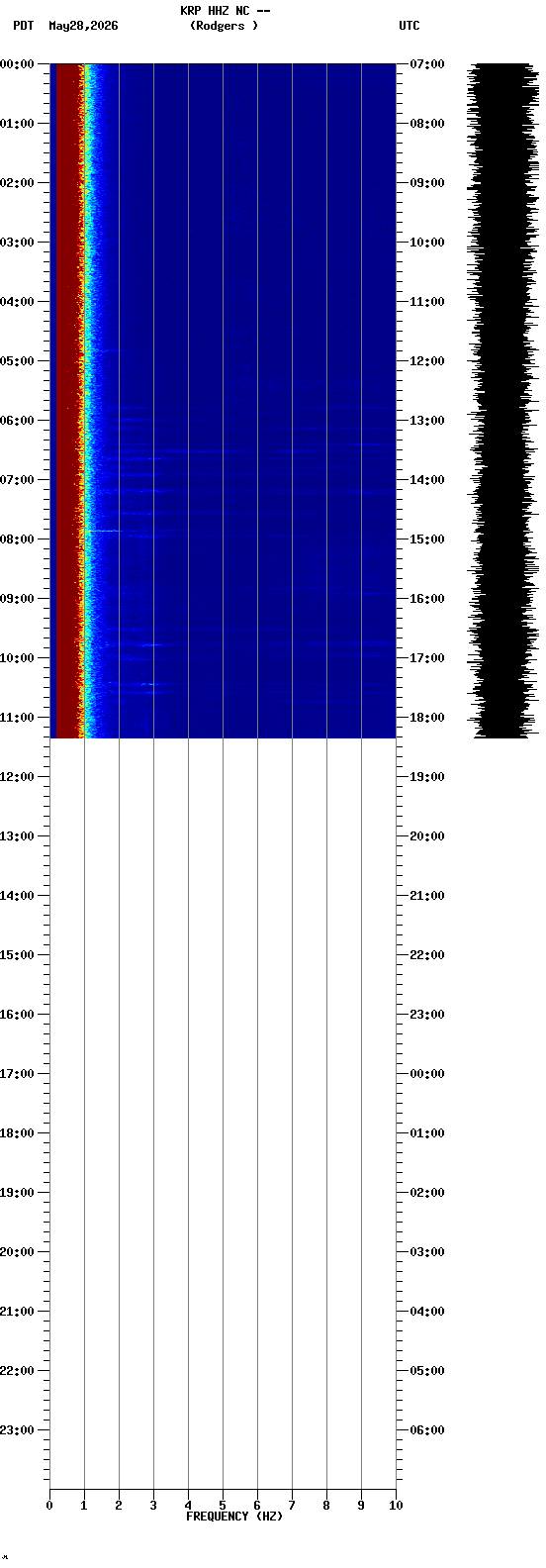Click the '03:00' PDT time label
Image resolution: width=546 pixels, height=1568 pixels.
[x=17, y=243]
